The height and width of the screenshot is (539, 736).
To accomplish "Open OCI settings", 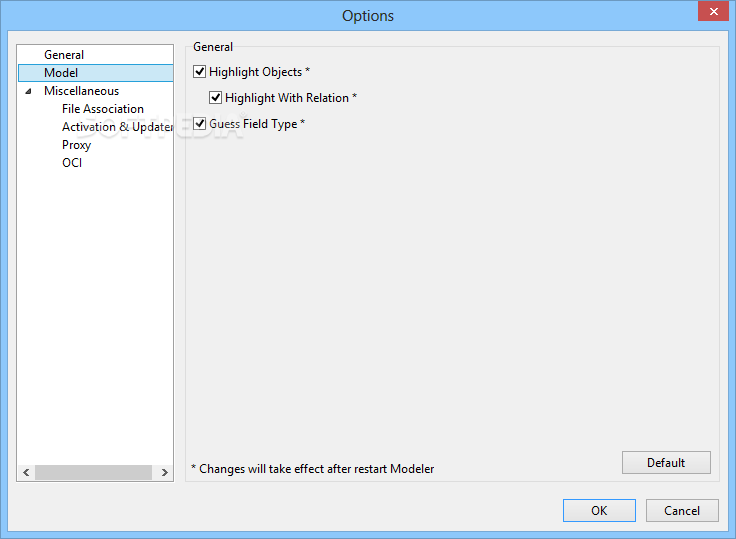I will pos(72,162).
